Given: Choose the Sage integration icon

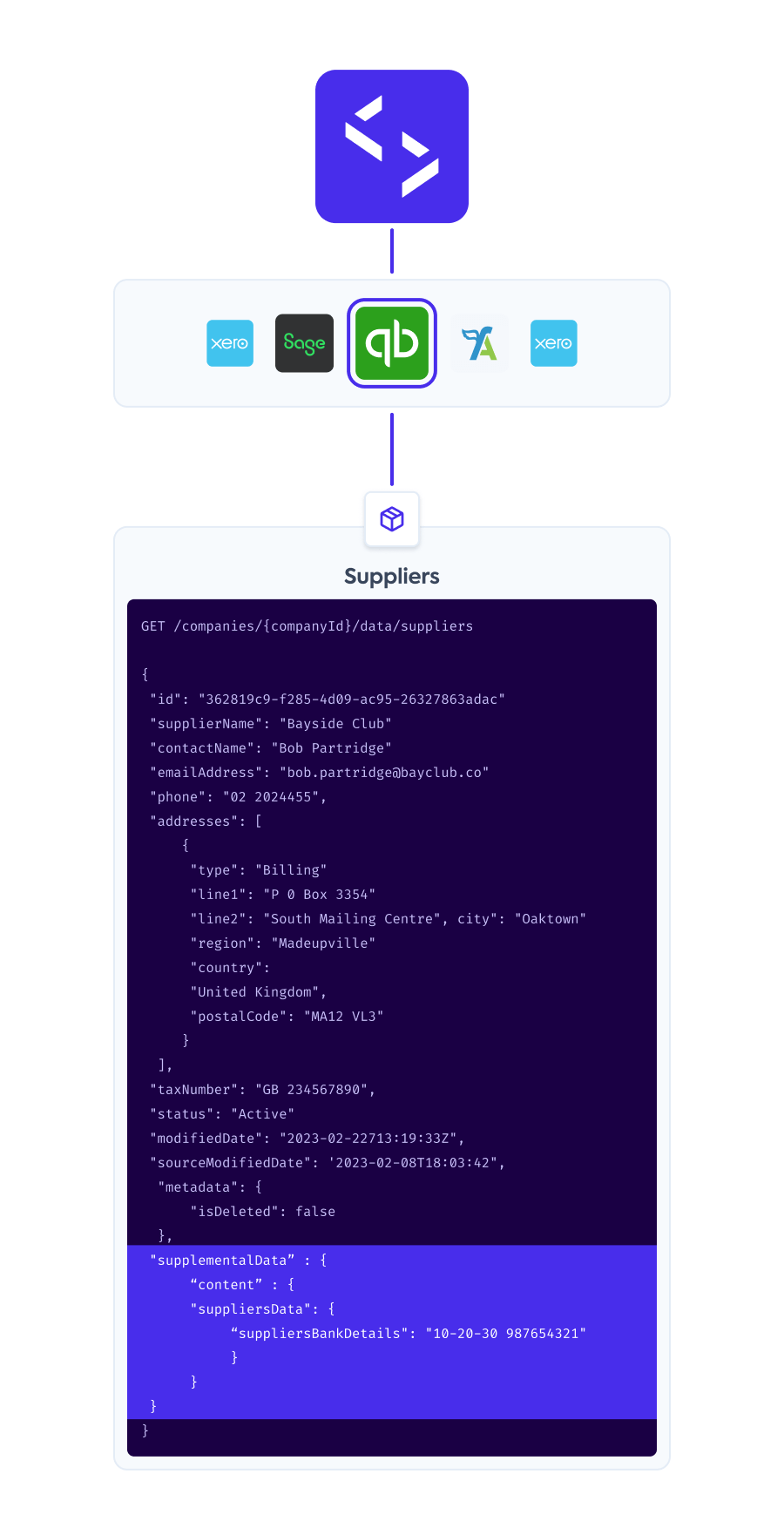Looking at the screenshot, I should 304,343.
